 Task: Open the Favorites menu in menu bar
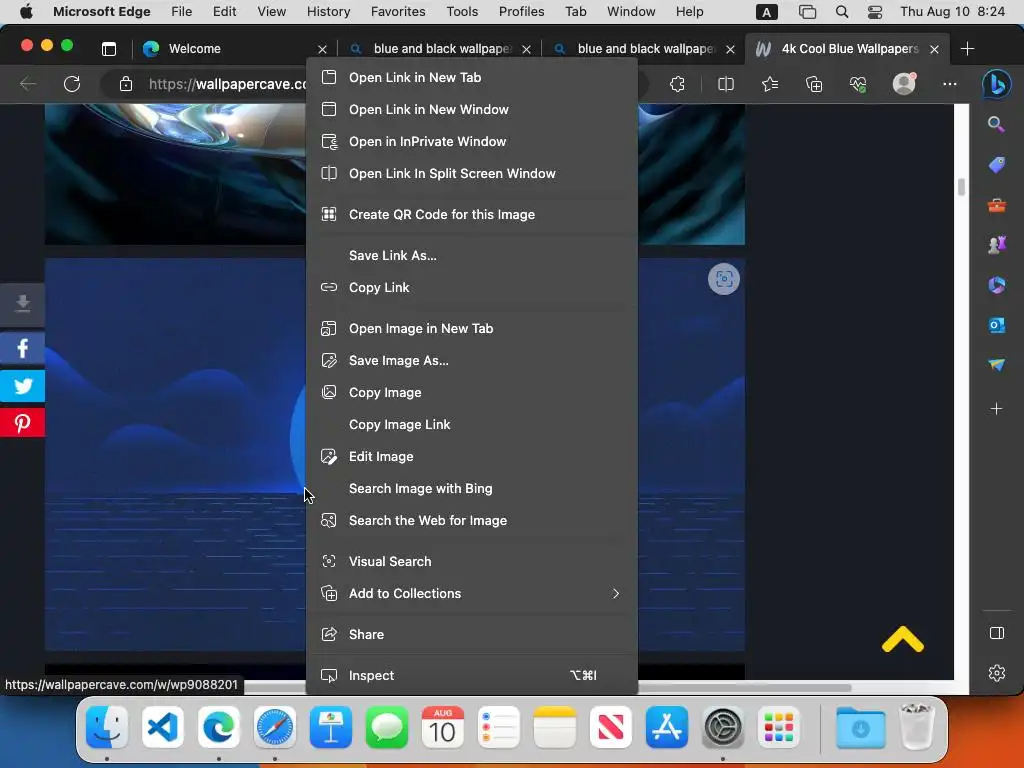pyautogui.click(x=398, y=12)
